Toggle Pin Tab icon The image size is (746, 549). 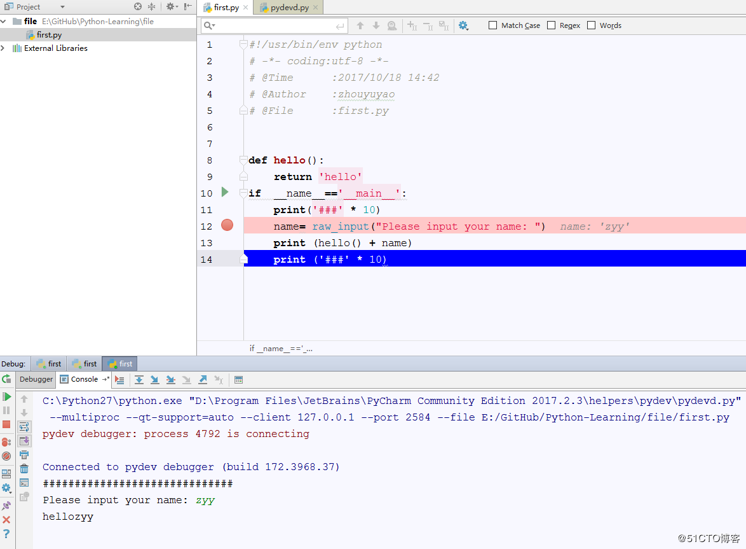pos(7,506)
